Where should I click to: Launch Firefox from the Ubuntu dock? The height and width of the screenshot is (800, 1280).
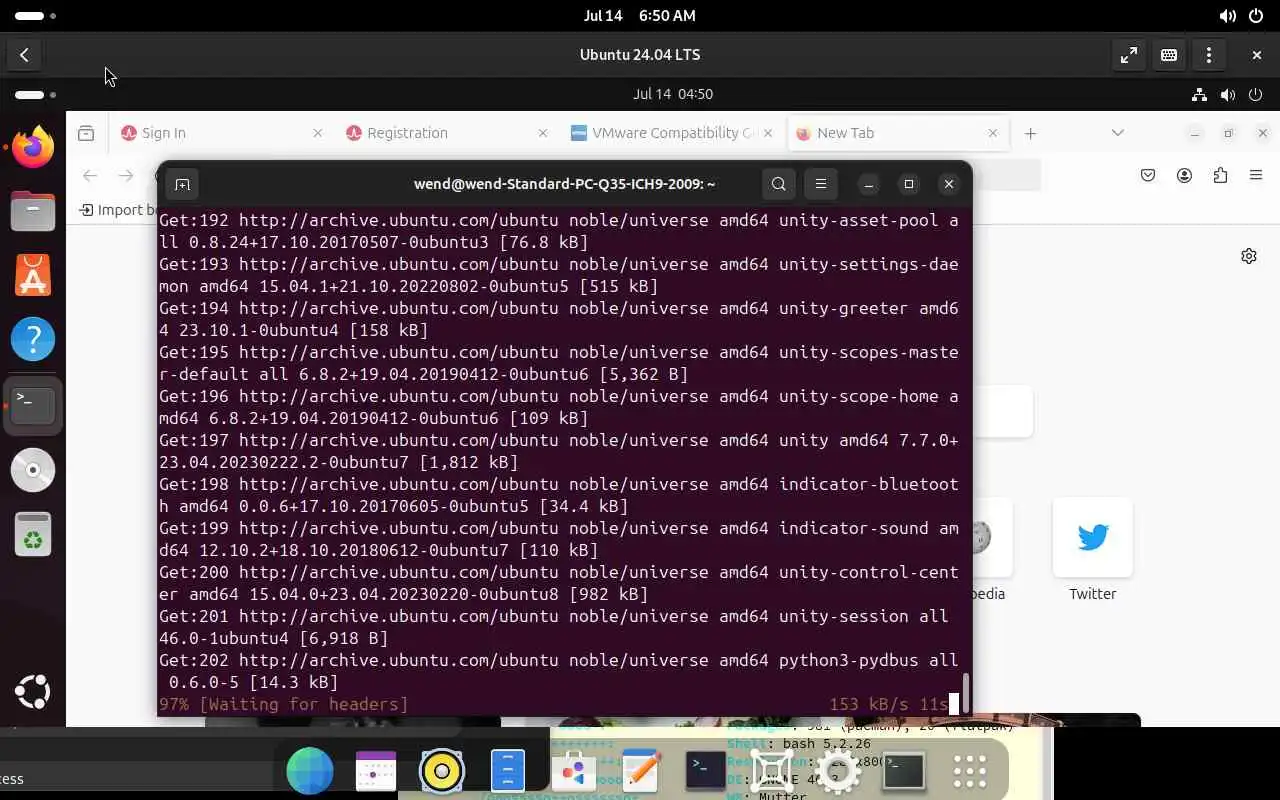click(x=33, y=147)
